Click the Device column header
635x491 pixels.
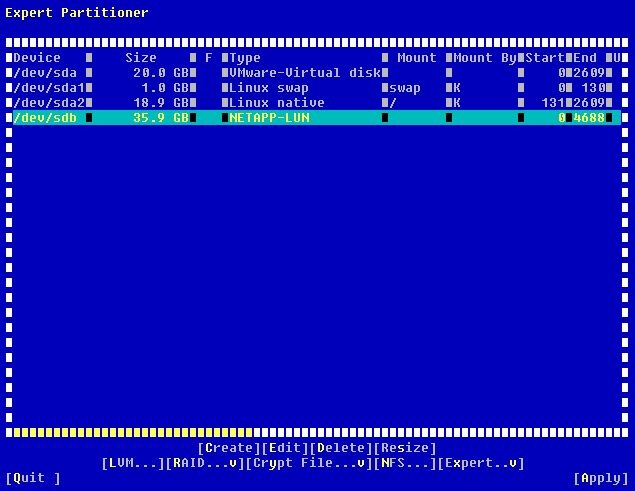coord(37,58)
